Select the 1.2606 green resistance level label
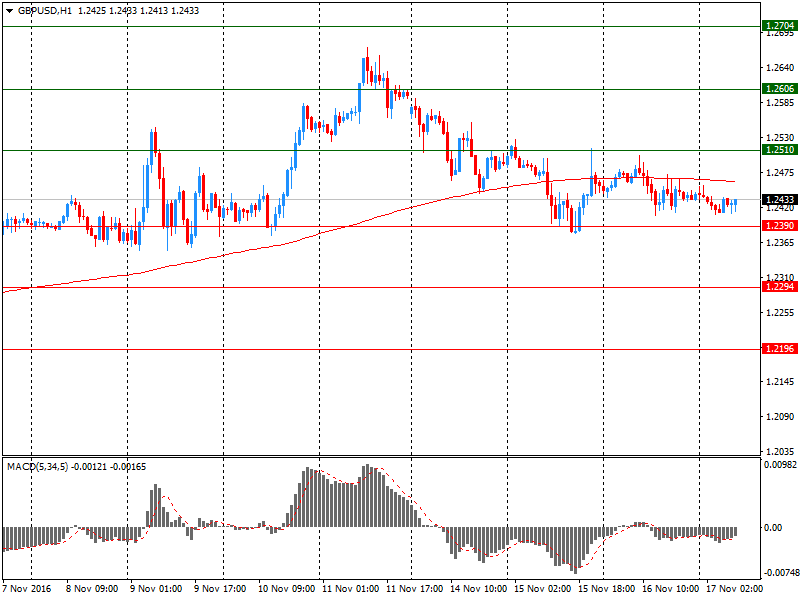 (780, 89)
